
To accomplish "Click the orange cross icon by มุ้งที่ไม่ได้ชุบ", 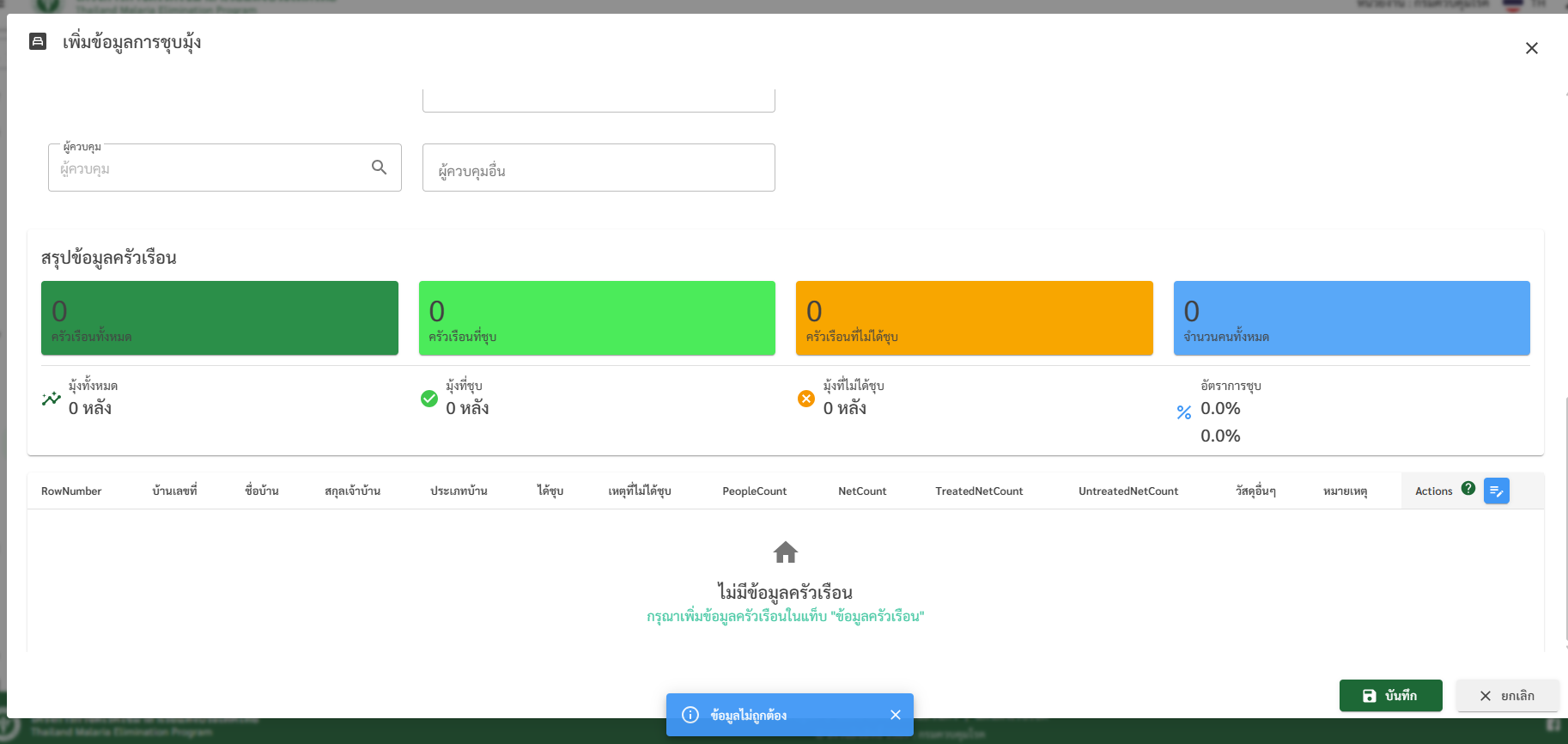I will (806, 399).
